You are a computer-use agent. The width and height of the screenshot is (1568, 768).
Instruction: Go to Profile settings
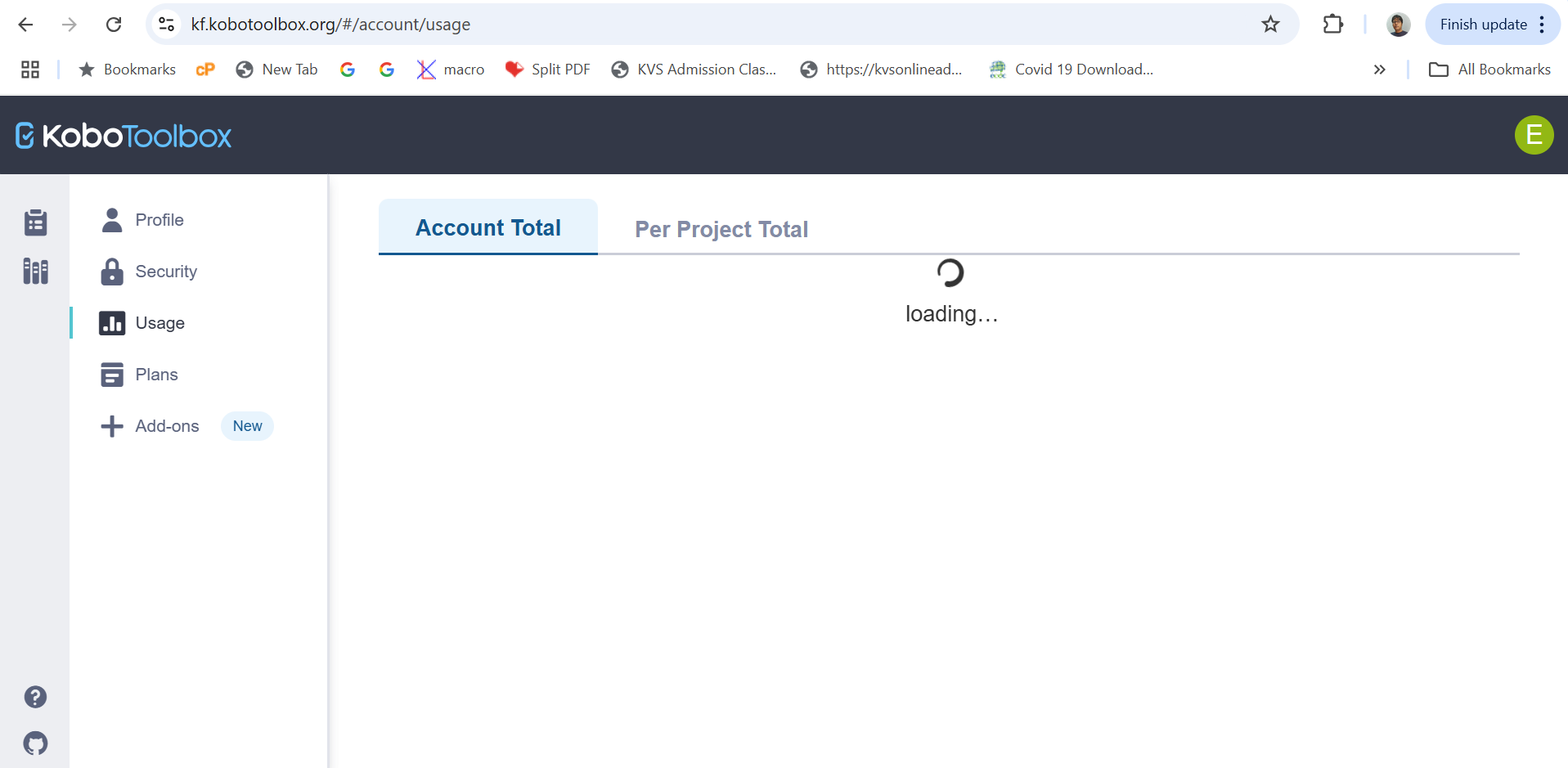tap(159, 220)
